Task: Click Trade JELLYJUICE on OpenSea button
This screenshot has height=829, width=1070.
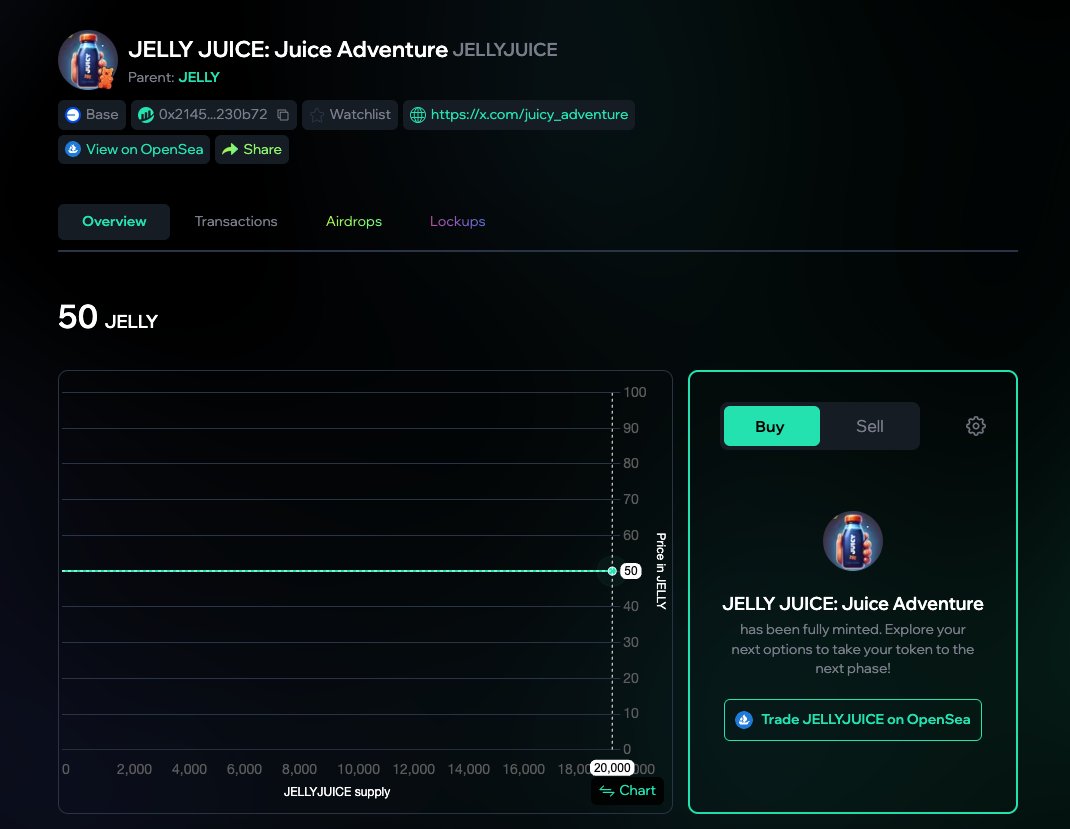Action: tap(853, 720)
